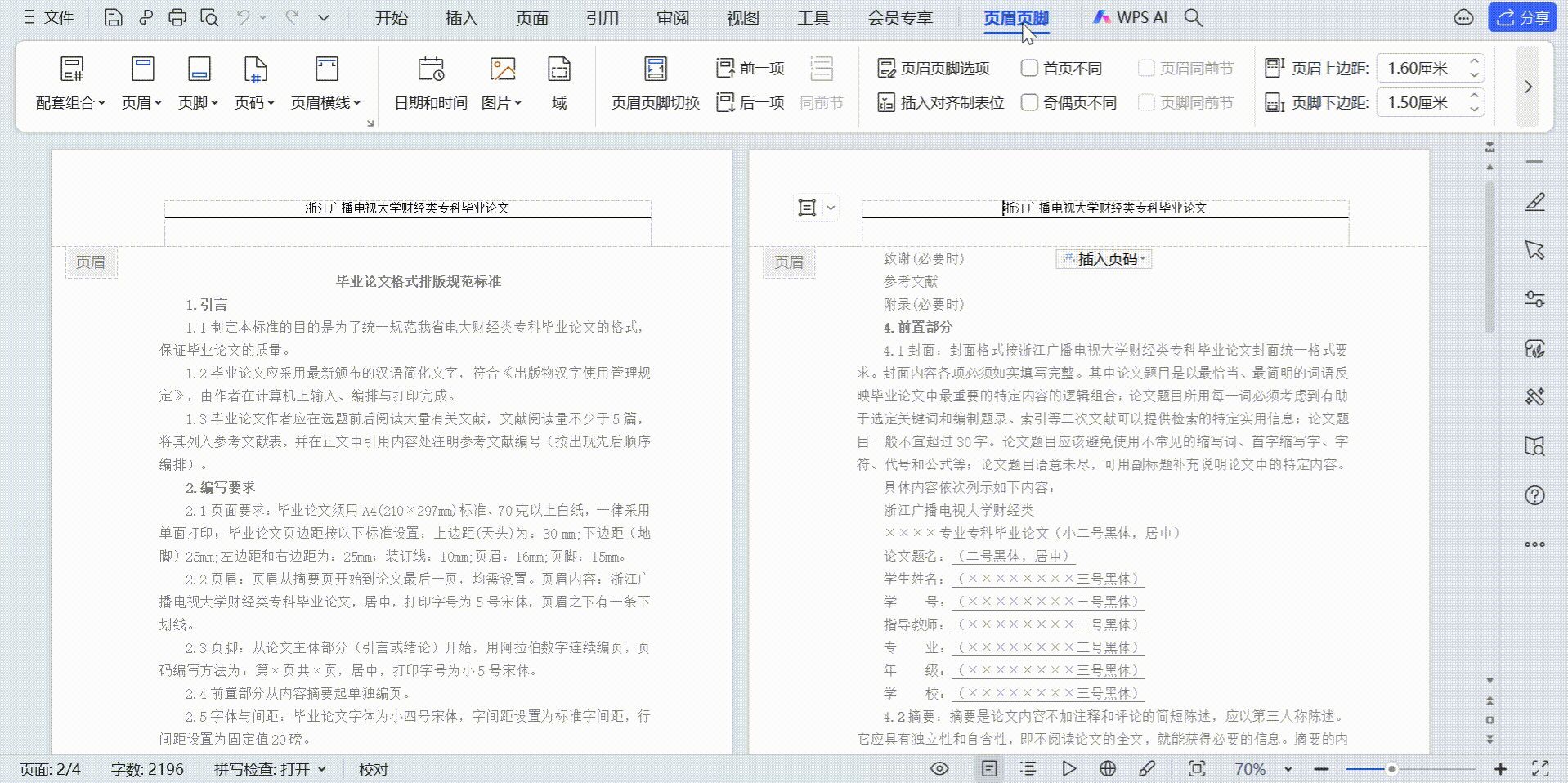Click the reading mode play icon
This screenshot has width=1568, height=783.
point(1068,768)
